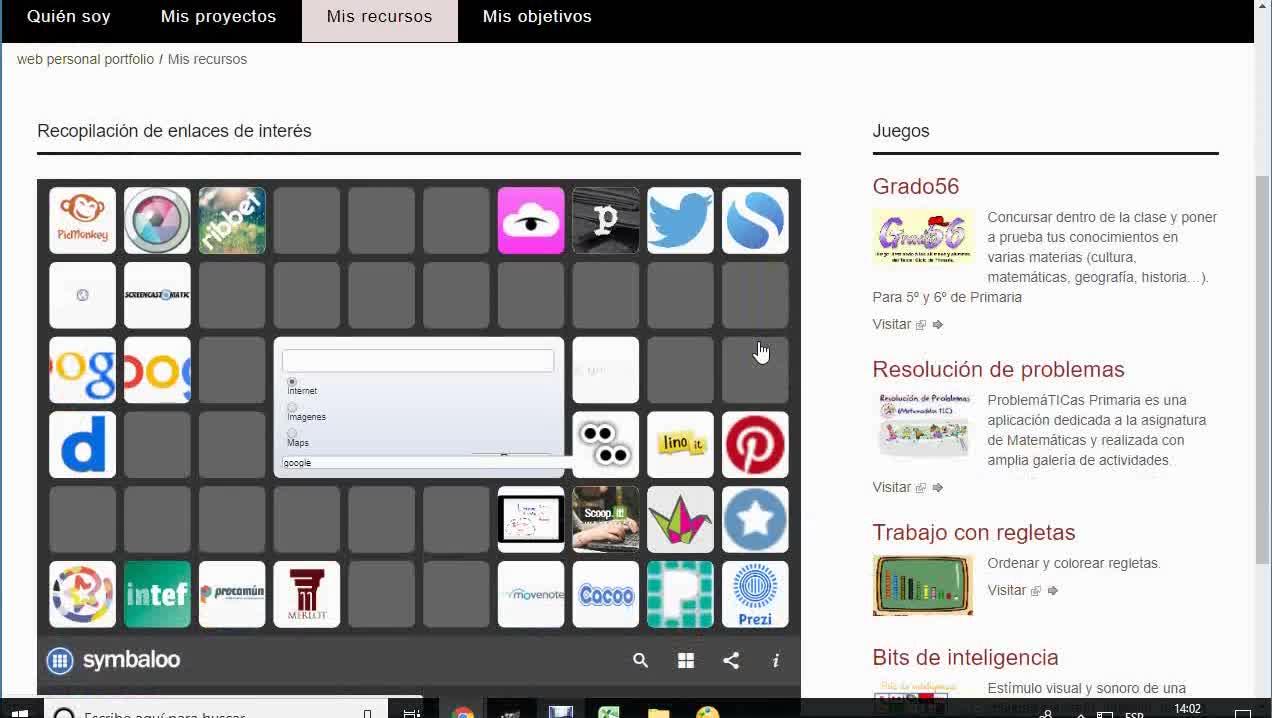Open the green pixelated P tile
Viewport: 1272px width, 718px height.
[680, 594]
